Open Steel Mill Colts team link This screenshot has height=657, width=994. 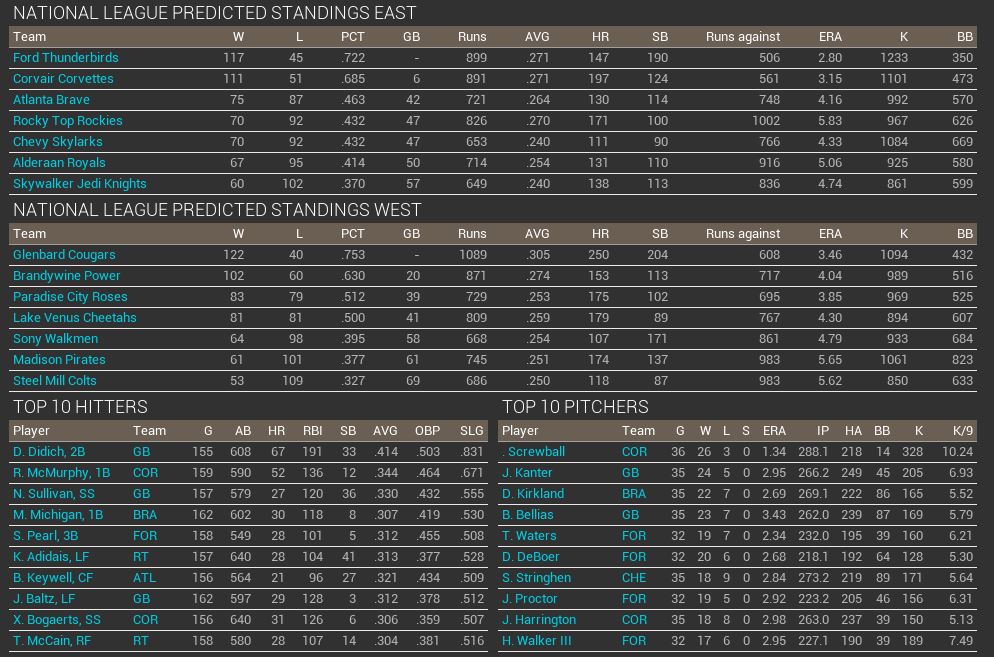pyautogui.click(x=55, y=381)
